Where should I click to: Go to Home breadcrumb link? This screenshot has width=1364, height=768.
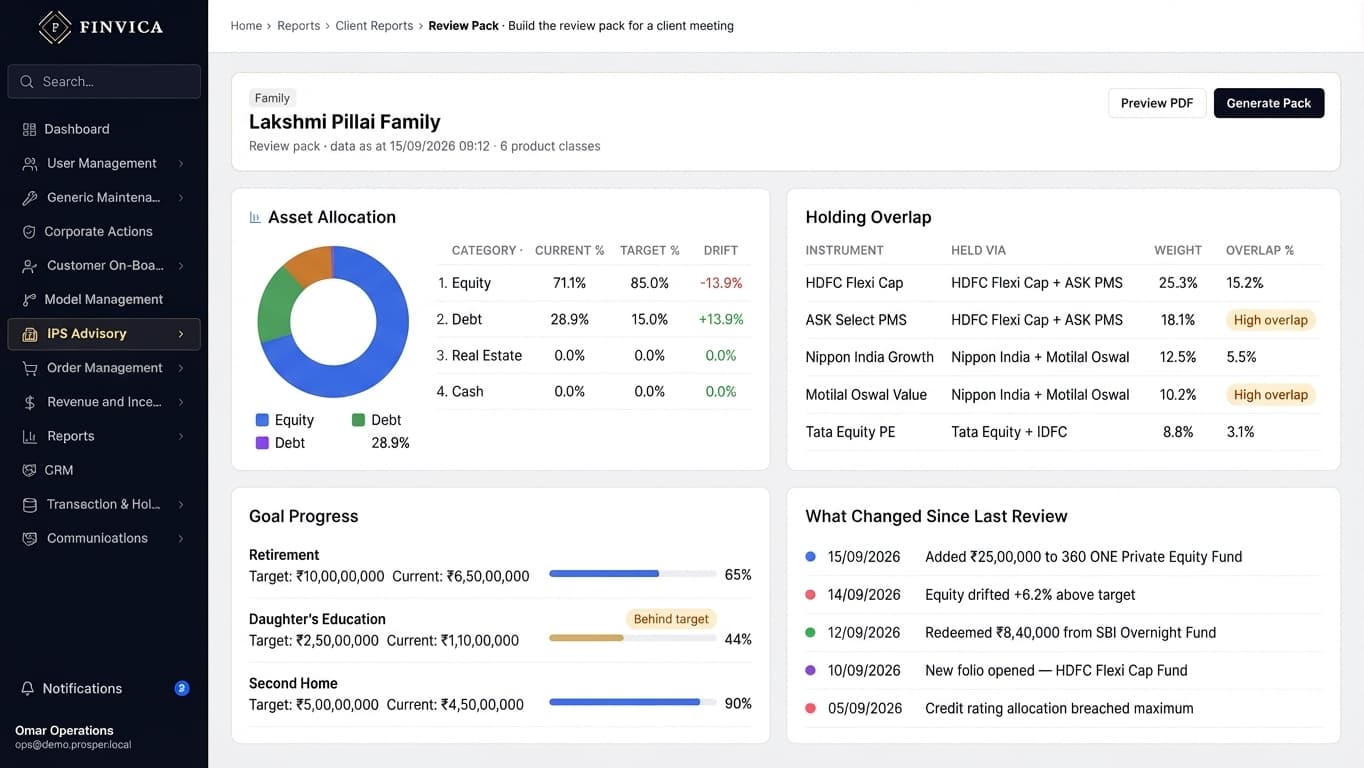246,26
